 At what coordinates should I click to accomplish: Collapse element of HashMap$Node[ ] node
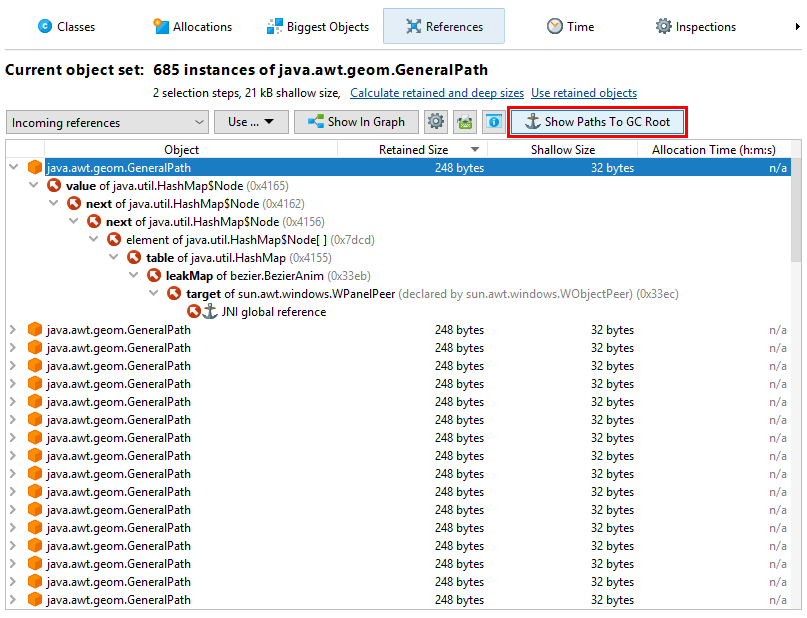(94, 239)
